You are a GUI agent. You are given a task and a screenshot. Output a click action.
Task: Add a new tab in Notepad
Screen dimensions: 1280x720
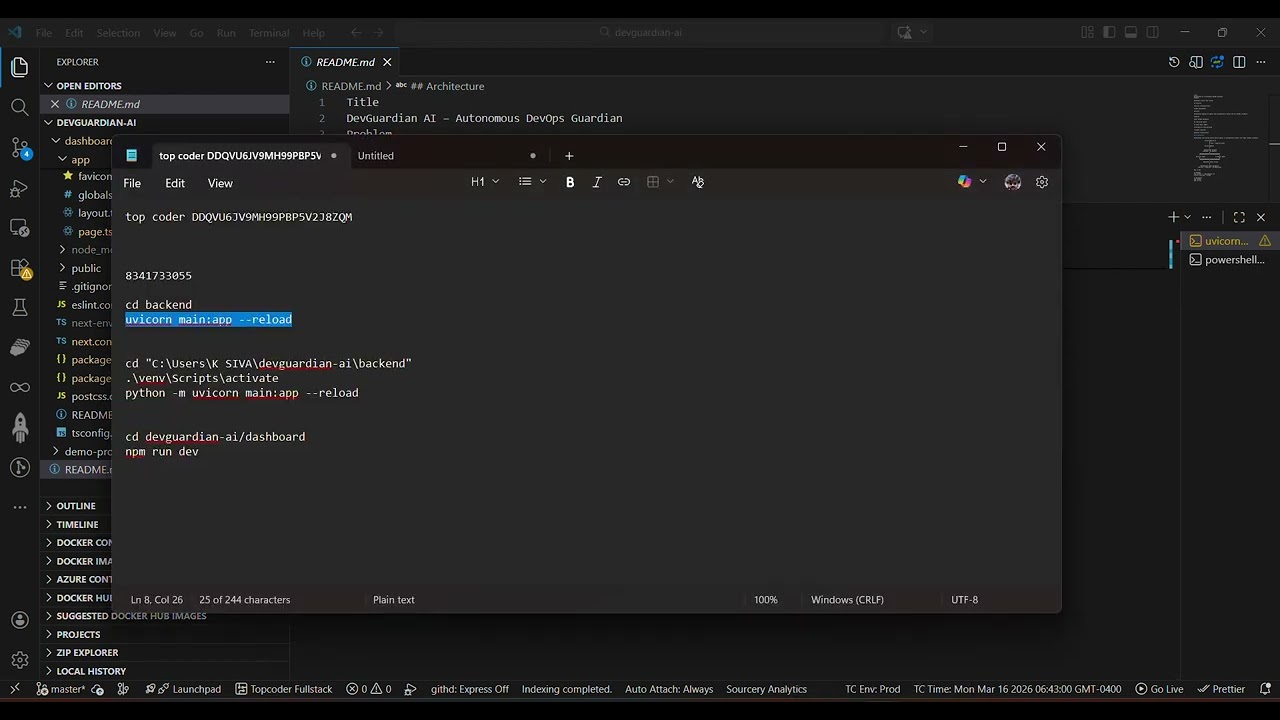pyautogui.click(x=569, y=156)
